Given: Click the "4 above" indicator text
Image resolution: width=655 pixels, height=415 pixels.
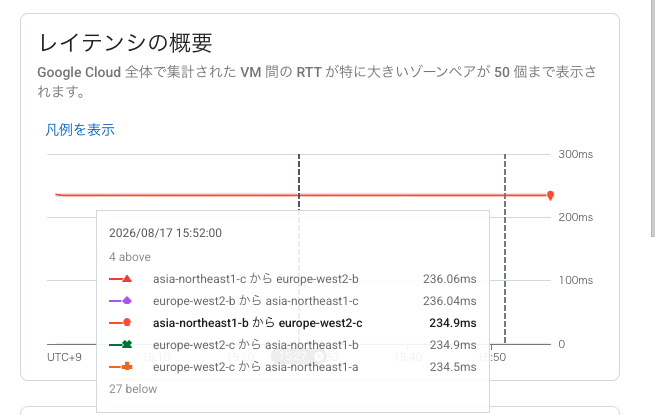Looking at the screenshot, I should (130, 257).
